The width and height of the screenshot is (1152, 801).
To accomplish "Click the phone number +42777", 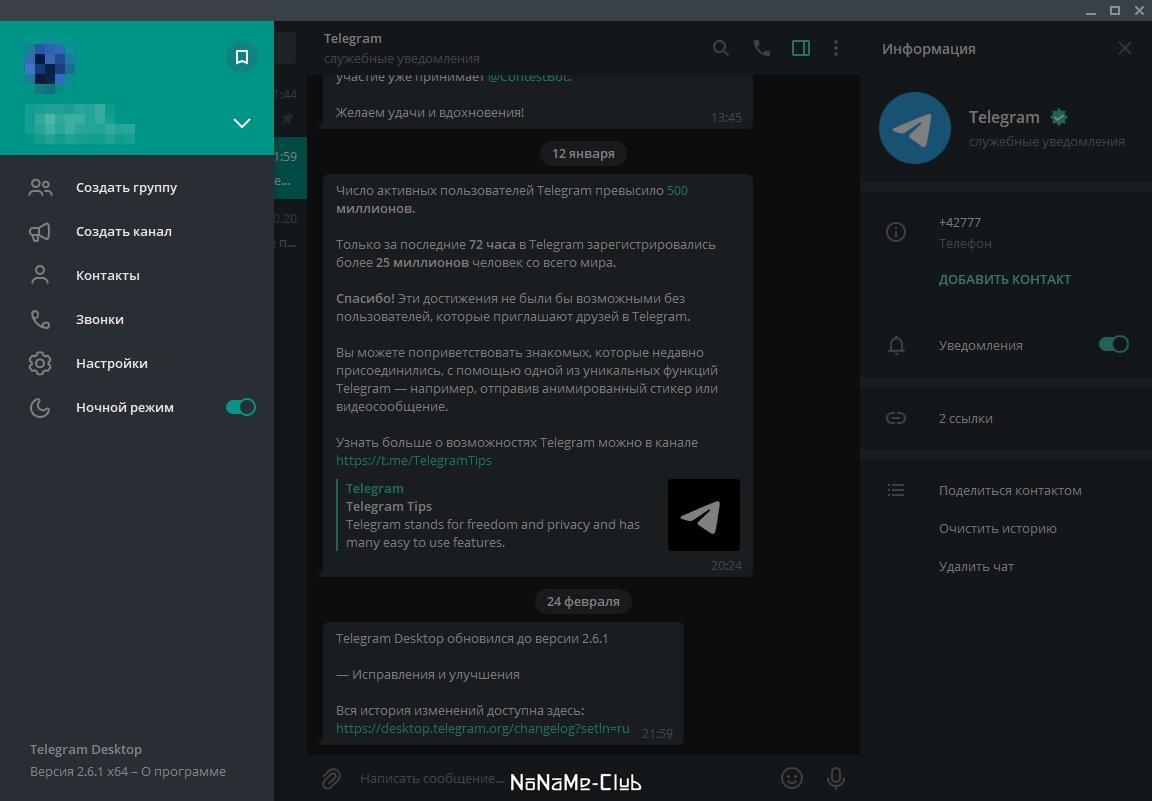I will [960, 223].
